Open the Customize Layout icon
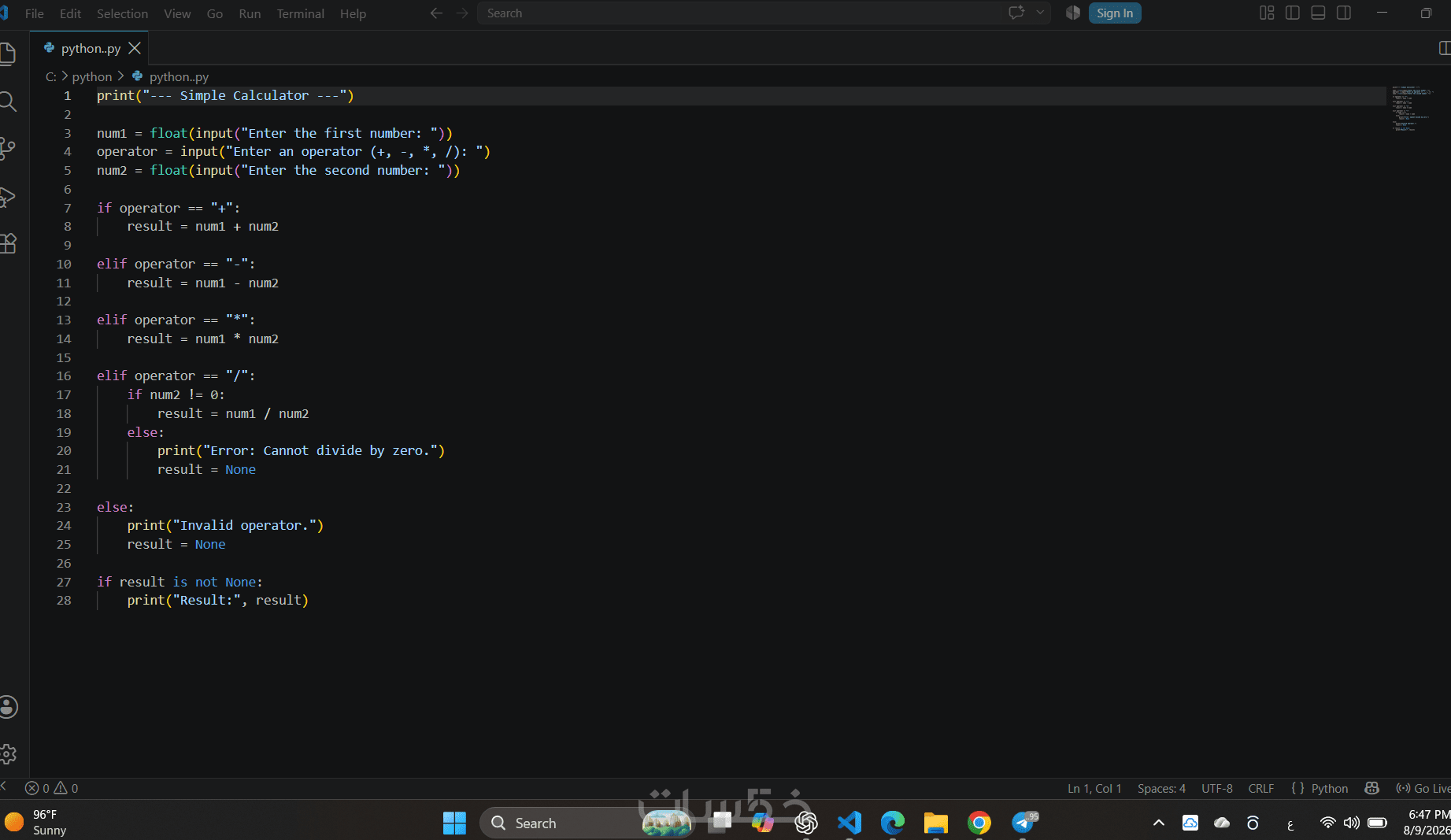The image size is (1451, 840). click(1267, 13)
